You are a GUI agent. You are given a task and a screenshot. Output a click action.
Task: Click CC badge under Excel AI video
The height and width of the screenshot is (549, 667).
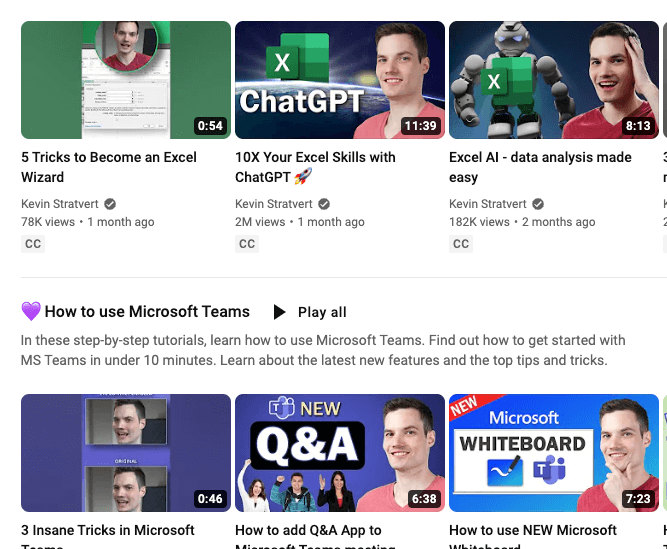(461, 243)
